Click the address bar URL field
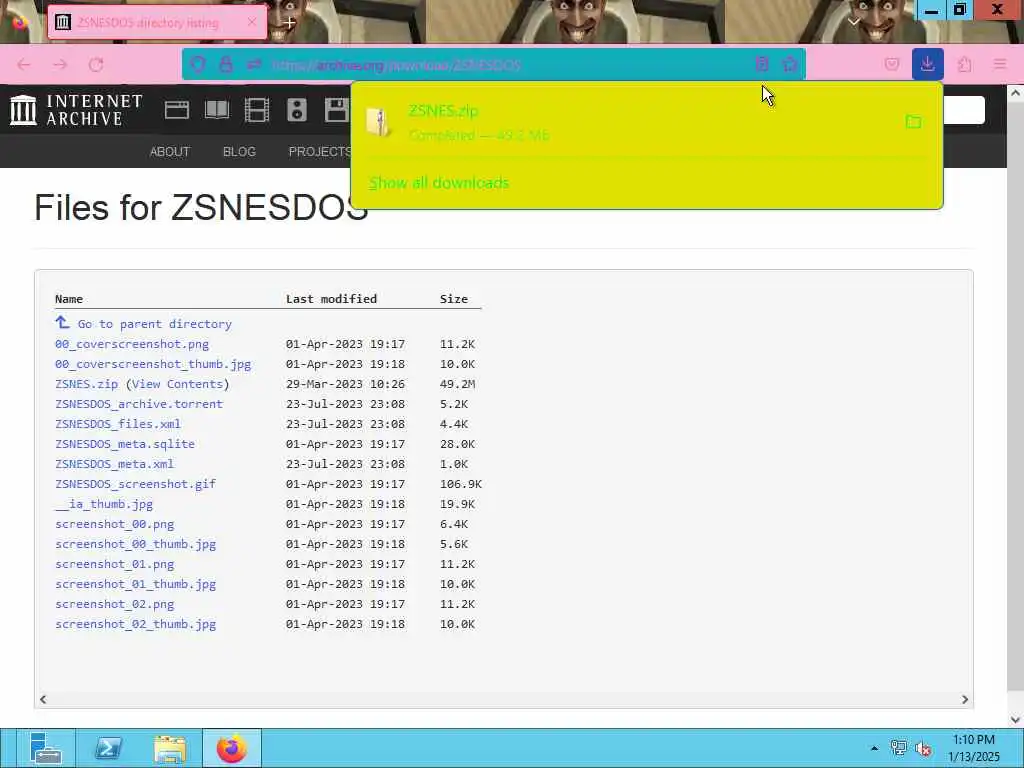The height and width of the screenshot is (768, 1024). tap(493, 65)
